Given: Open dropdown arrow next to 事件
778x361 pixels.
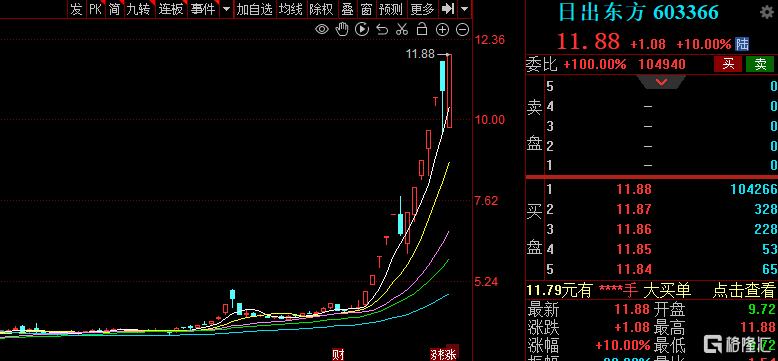Looking at the screenshot, I should click(226, 9).
